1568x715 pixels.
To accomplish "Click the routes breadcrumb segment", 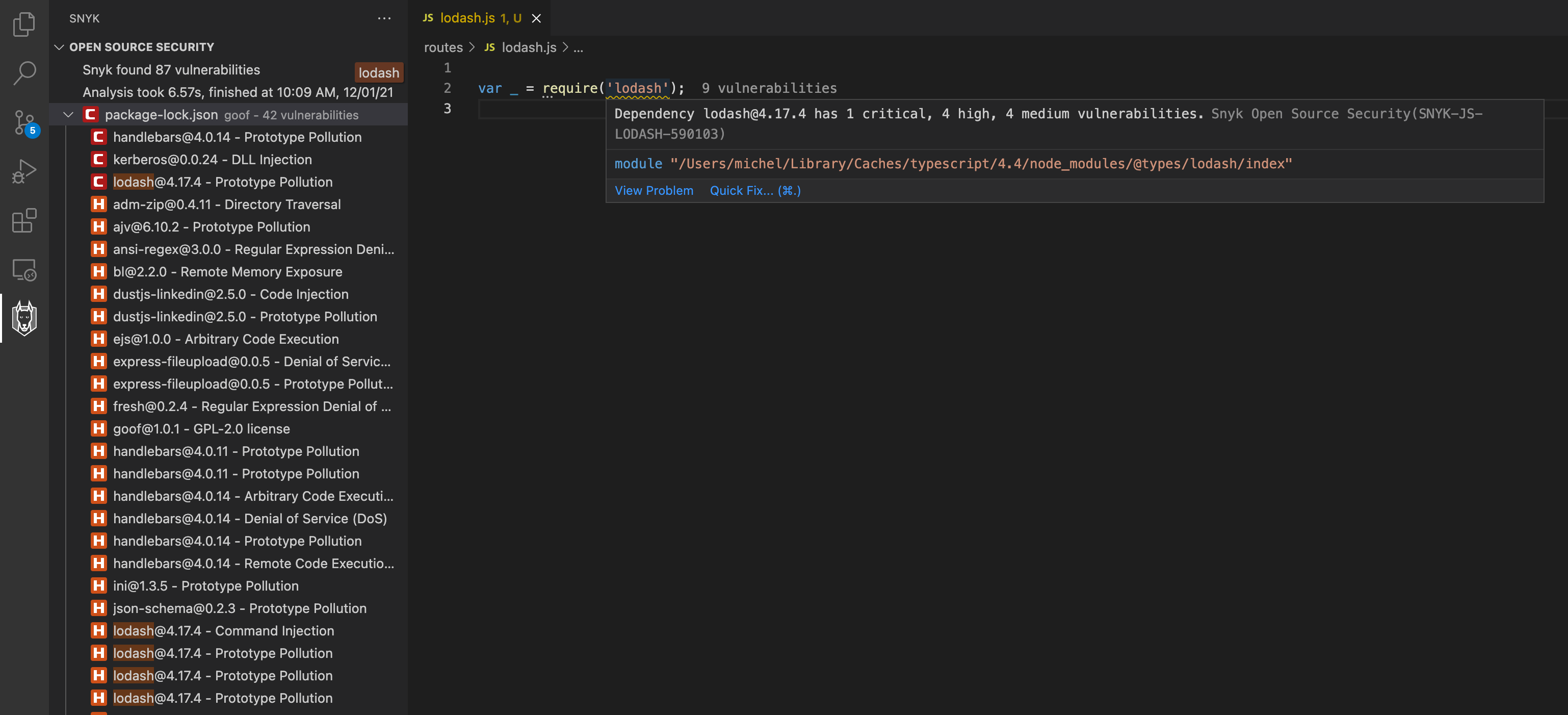I will click(x=443, y=47).
